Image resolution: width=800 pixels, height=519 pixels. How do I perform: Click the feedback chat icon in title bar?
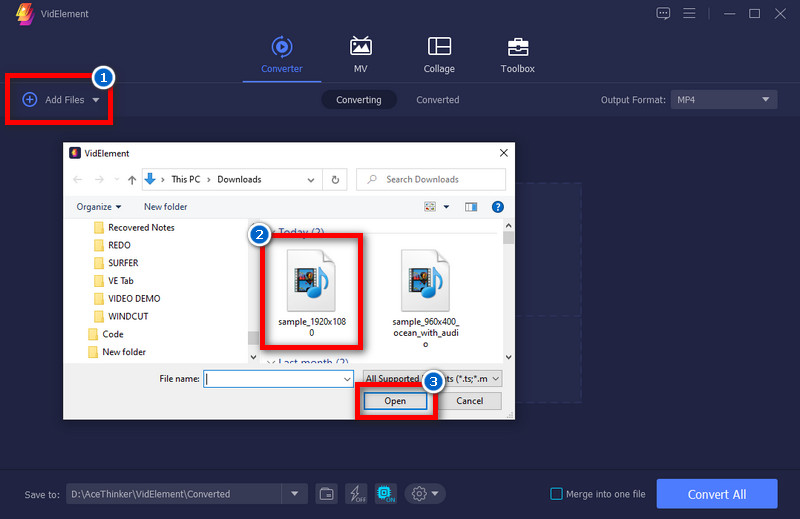coord(663,13)
